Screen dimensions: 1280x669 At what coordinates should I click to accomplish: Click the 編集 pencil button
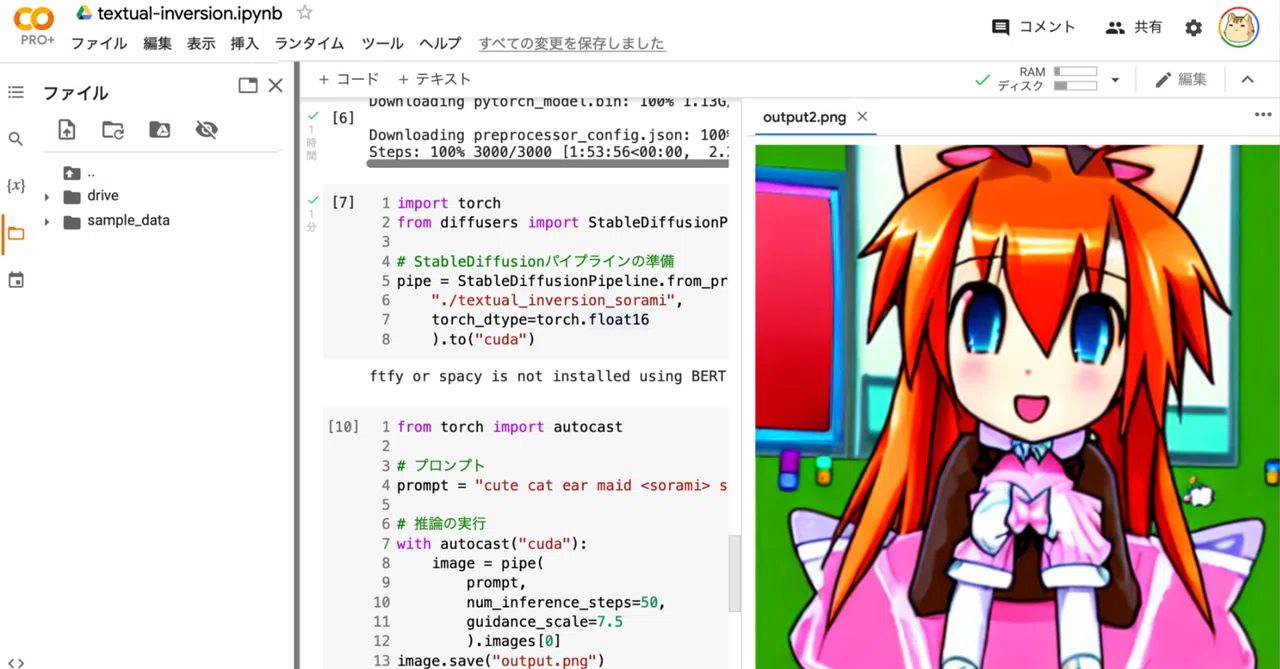(x=1180, y=79)
